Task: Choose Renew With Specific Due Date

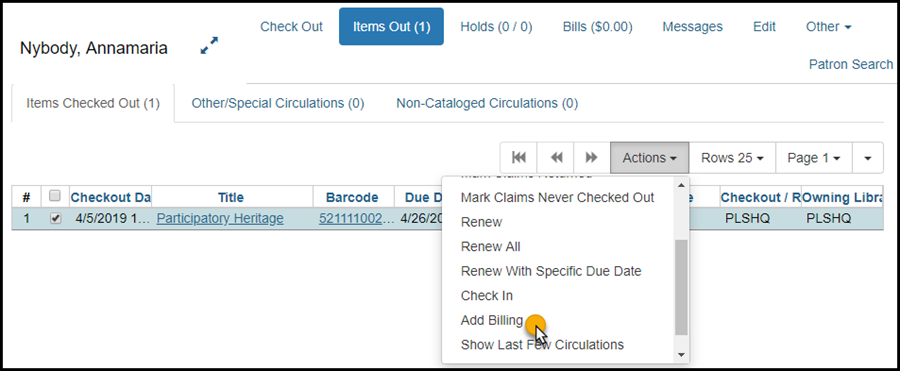Action: tap(551, 271)
